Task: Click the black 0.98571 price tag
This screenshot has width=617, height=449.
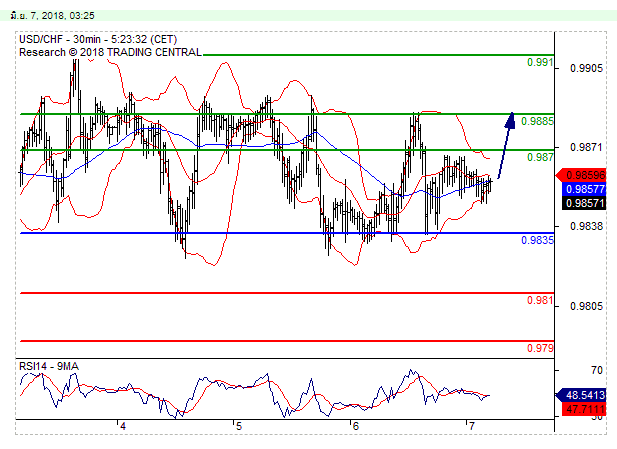Action: [x=584, y=203]
